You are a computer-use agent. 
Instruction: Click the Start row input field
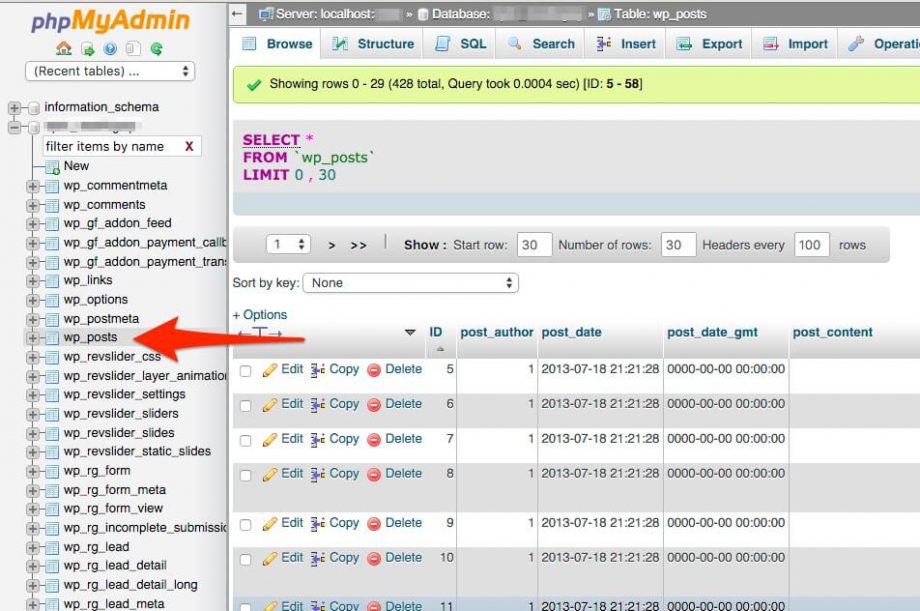click(x=534, y=245)
